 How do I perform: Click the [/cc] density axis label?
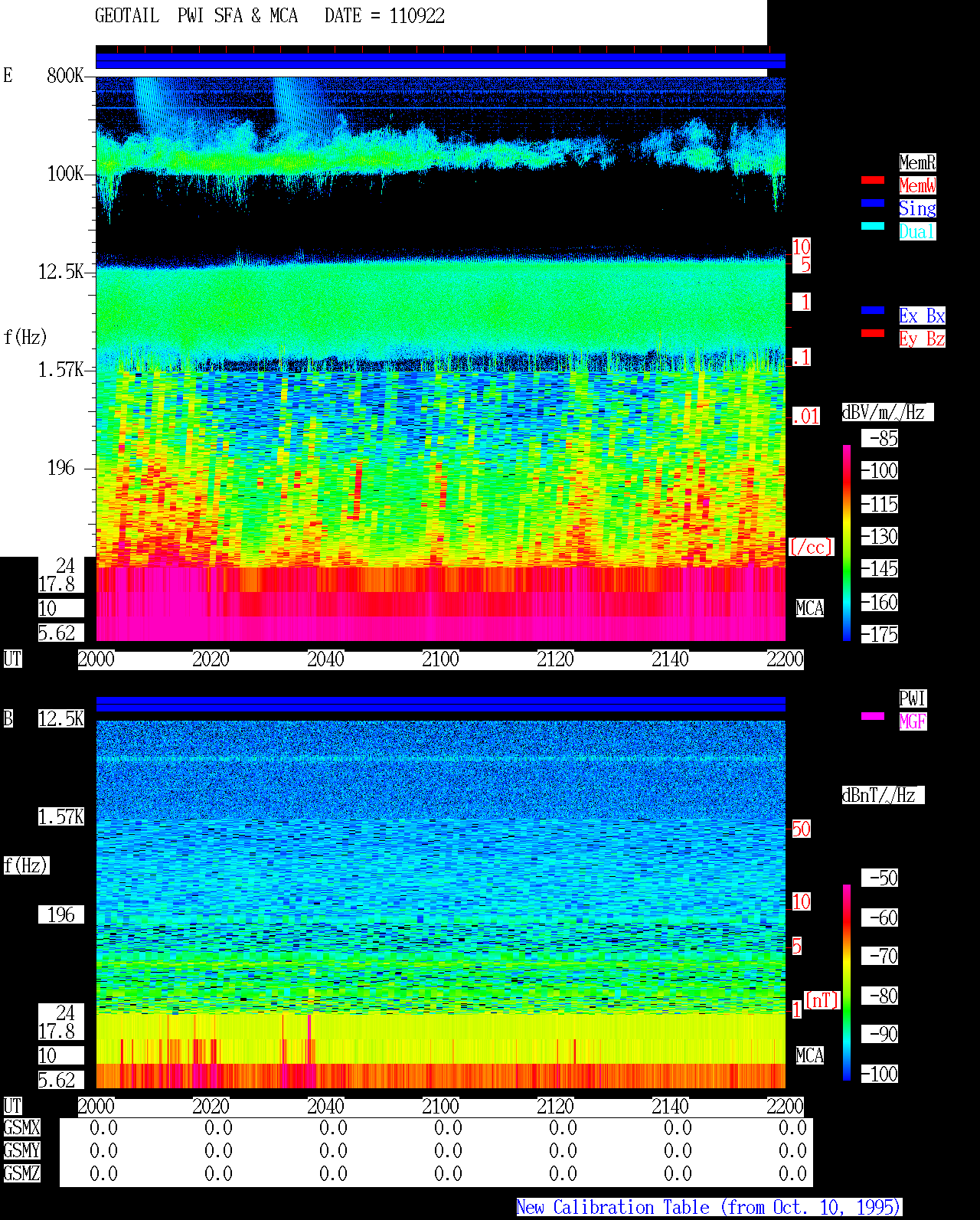coord(812,547)
